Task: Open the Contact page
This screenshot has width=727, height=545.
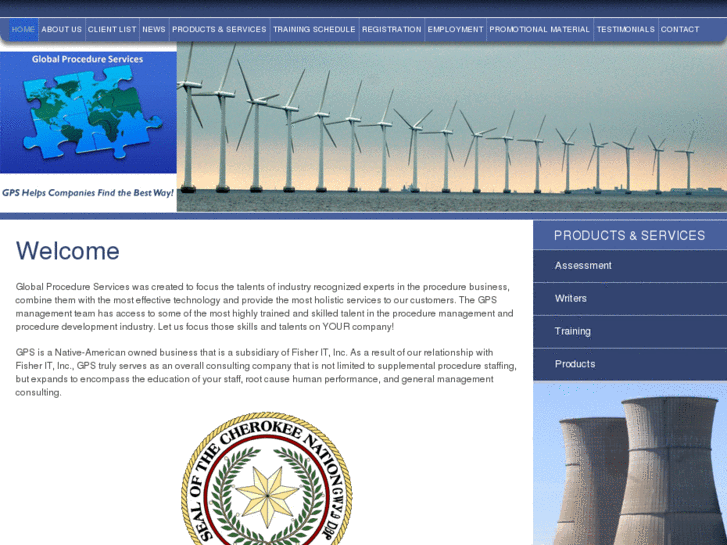Action: pyautogui.click(x=680, y=29)
